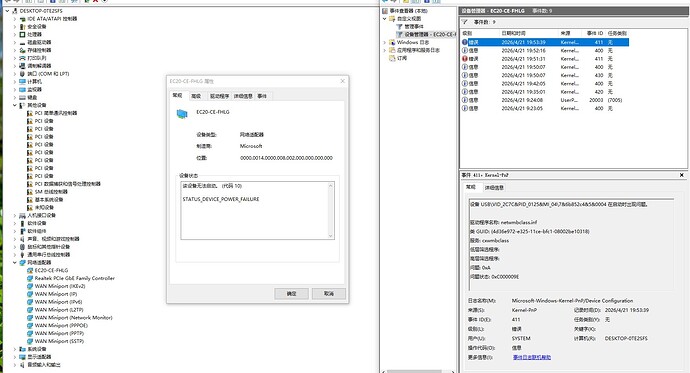Click the network adapter icon in the properties dialog
Image resolution: width=690 pixels, height=373 pixels.
[x=182, y=114]
